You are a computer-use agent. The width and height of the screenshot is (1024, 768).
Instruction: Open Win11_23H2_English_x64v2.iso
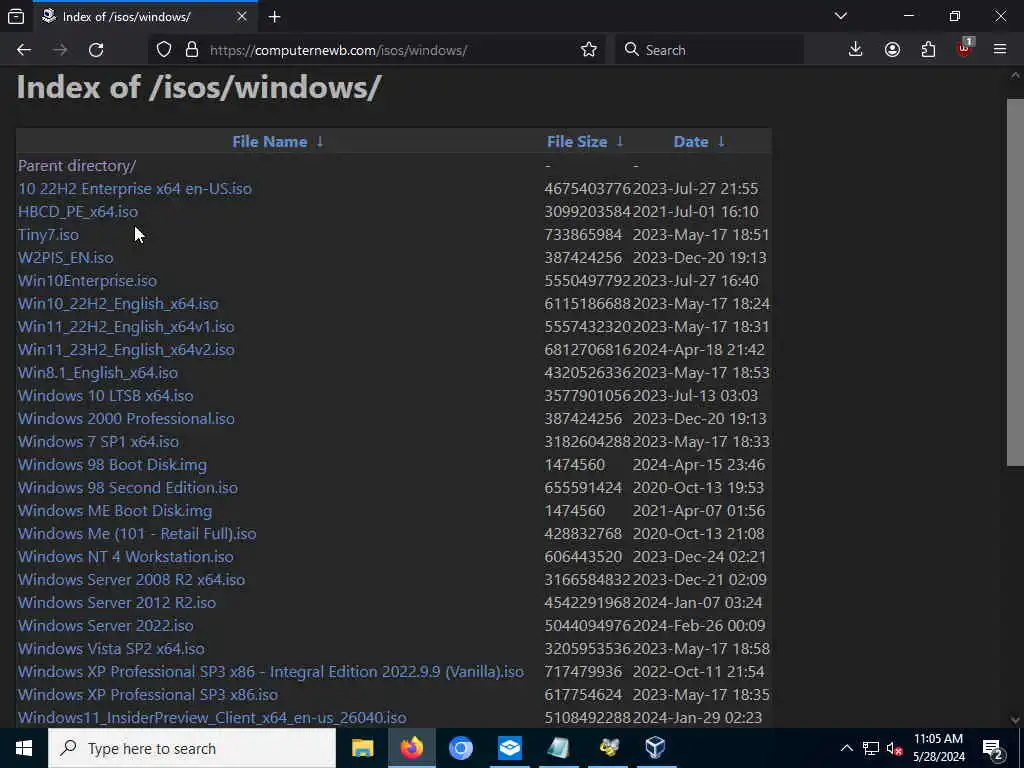(126, 349)
